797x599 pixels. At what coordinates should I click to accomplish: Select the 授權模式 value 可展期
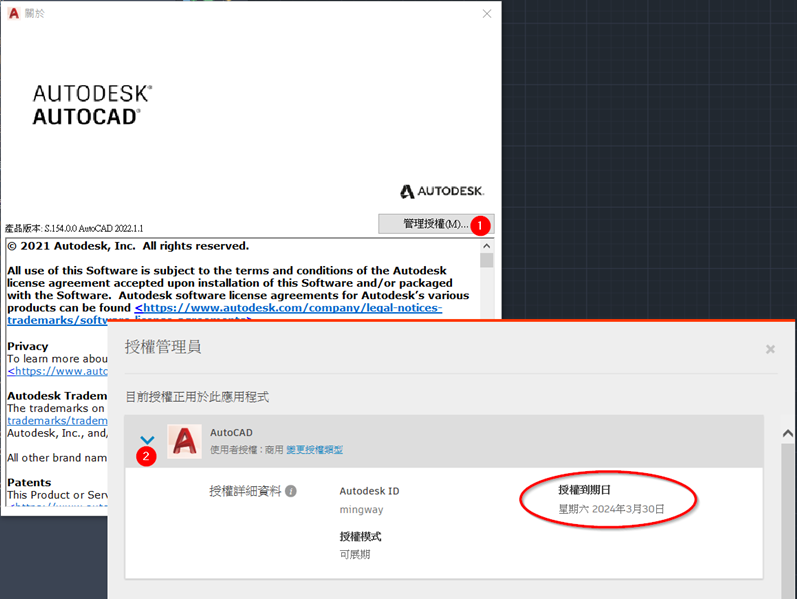point(355,554)
